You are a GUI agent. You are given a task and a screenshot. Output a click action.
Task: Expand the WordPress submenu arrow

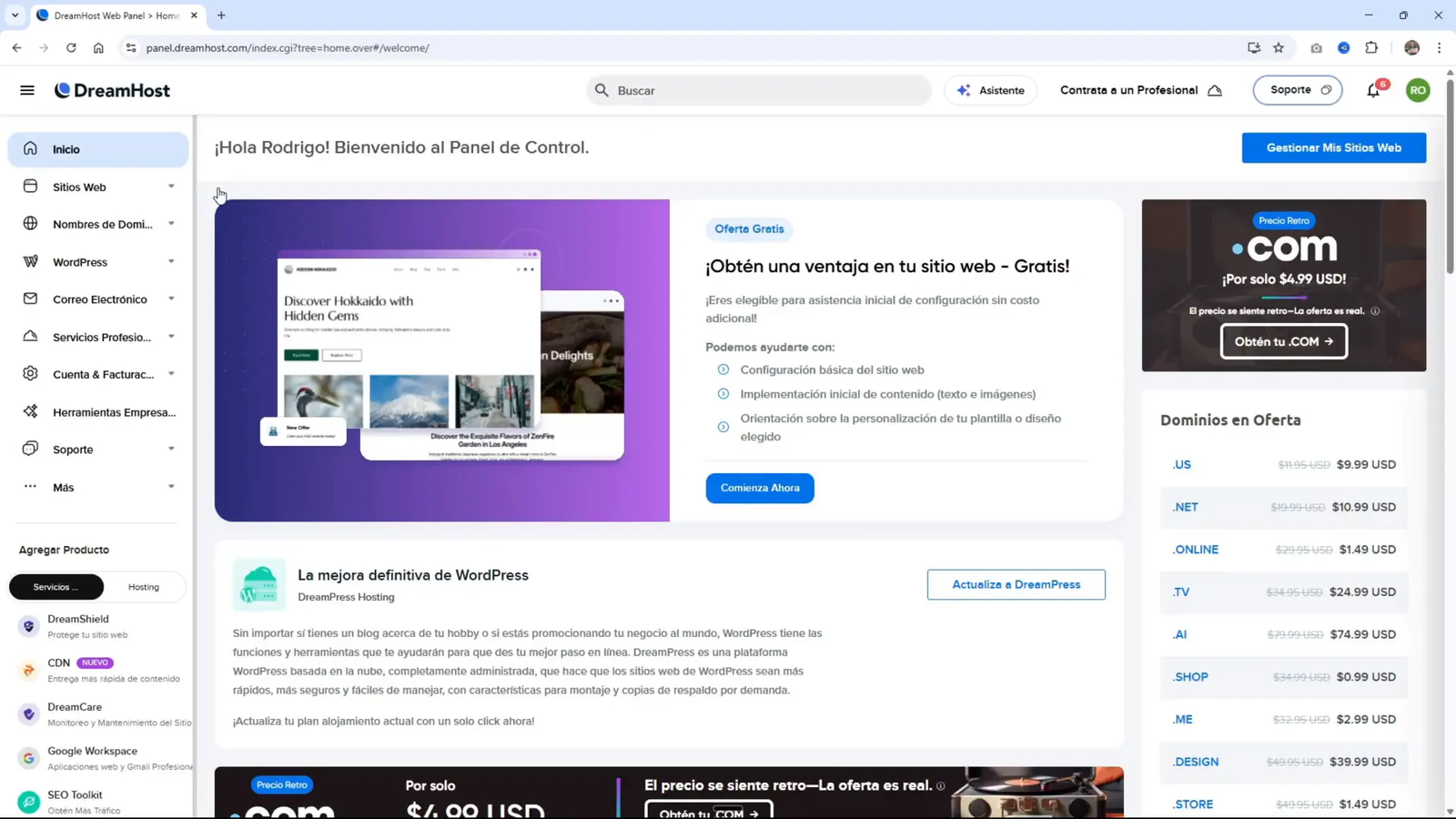tap(171, 261)
